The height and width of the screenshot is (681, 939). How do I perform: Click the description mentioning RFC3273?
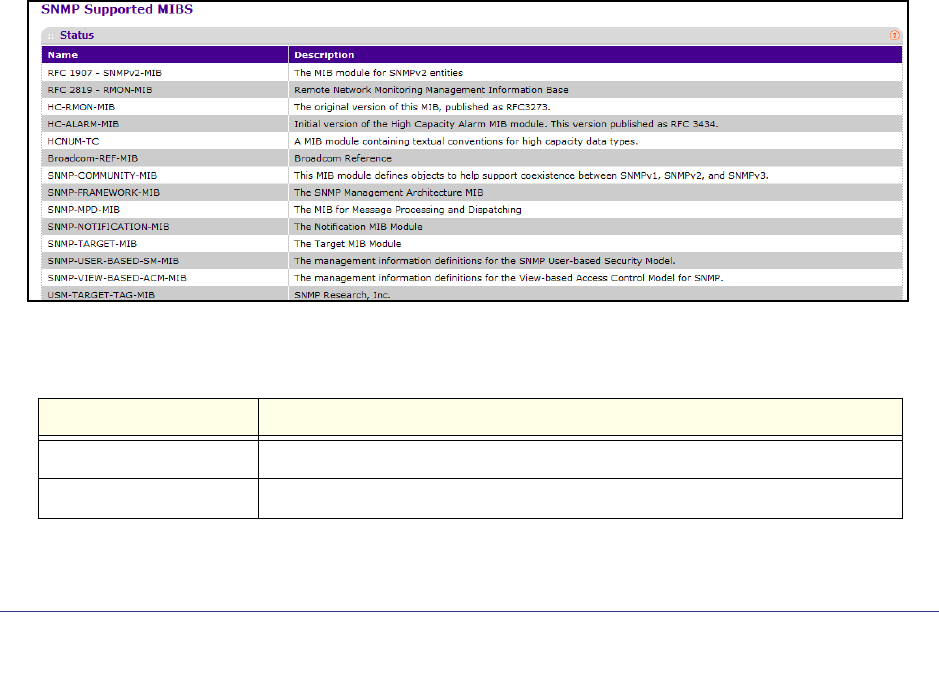(422, 107)
